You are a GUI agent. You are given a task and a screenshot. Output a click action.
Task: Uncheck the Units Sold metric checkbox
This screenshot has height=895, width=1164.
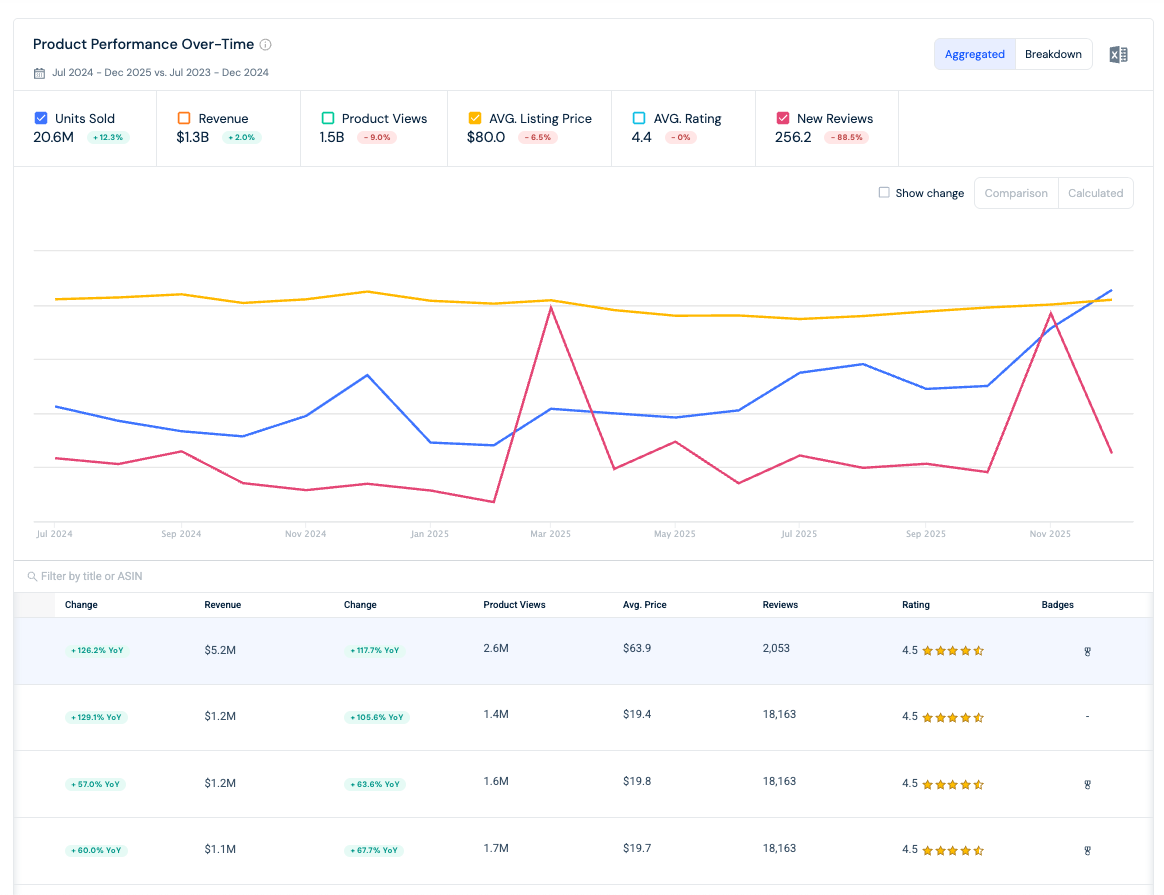pos(41,118)
